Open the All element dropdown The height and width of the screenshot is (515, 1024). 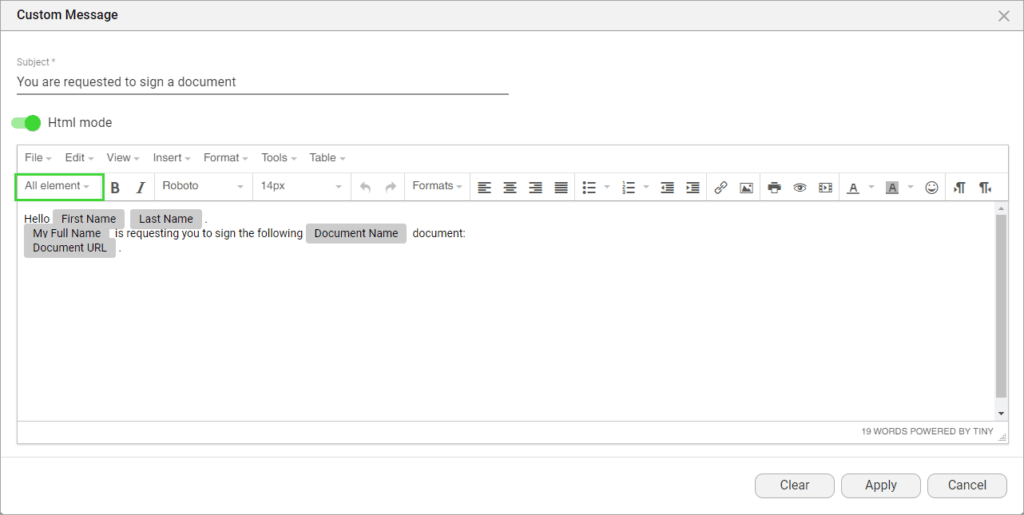pyautogui.click(x=59, y=186)
